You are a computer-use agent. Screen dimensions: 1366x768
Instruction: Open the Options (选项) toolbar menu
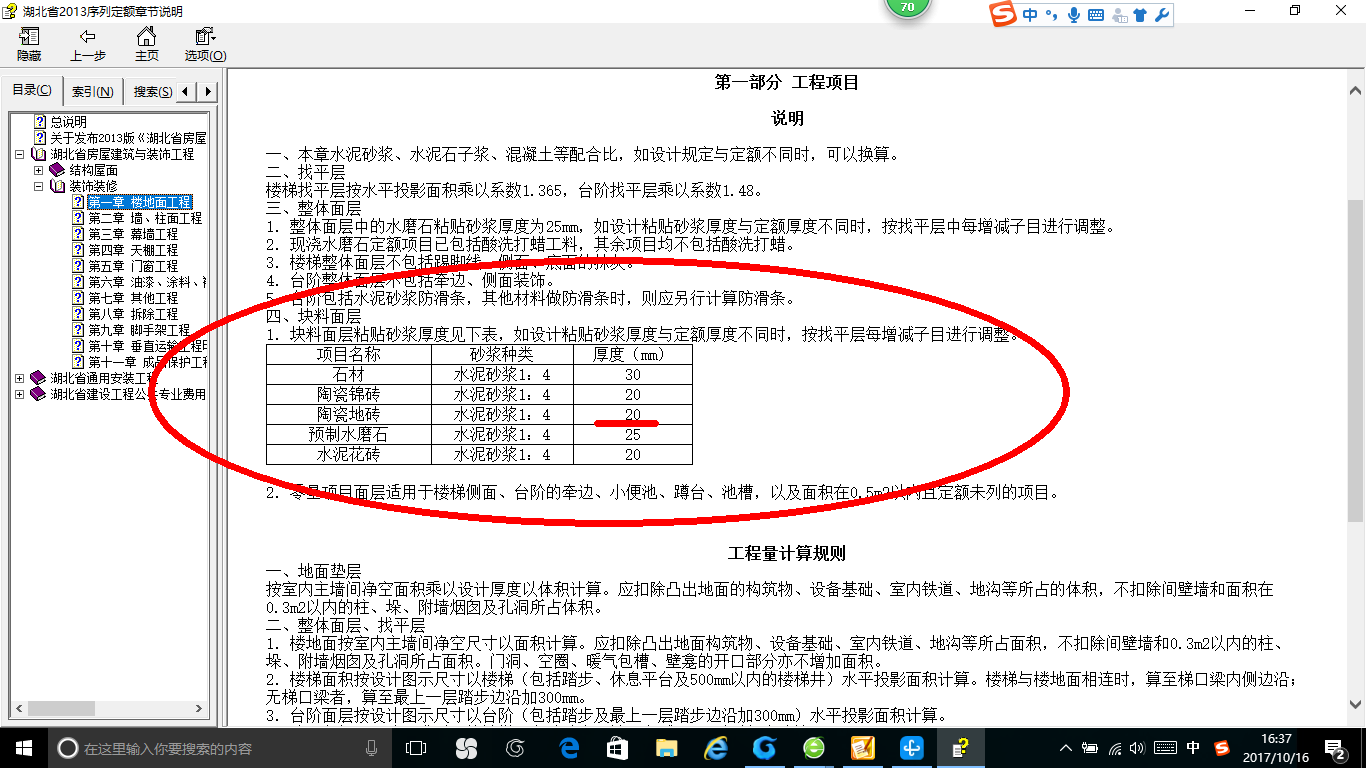(205, 44)
